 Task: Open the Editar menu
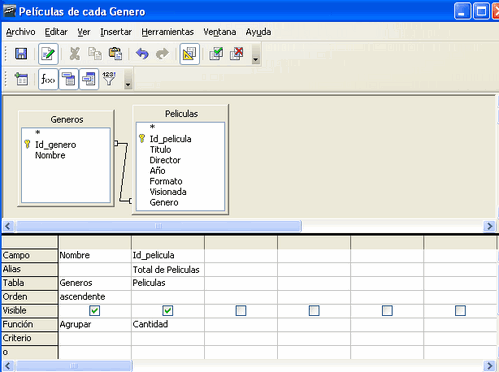pos(56,32)
